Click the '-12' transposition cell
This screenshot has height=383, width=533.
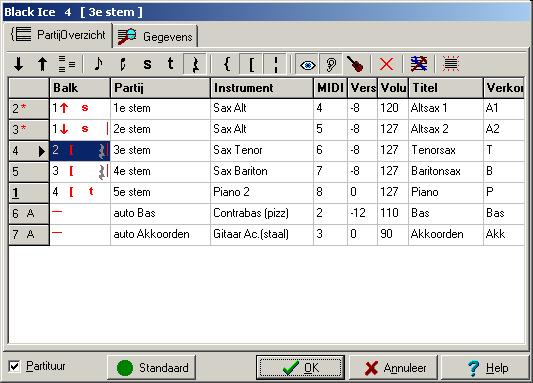pyautogui.click(x=363, y=213)
